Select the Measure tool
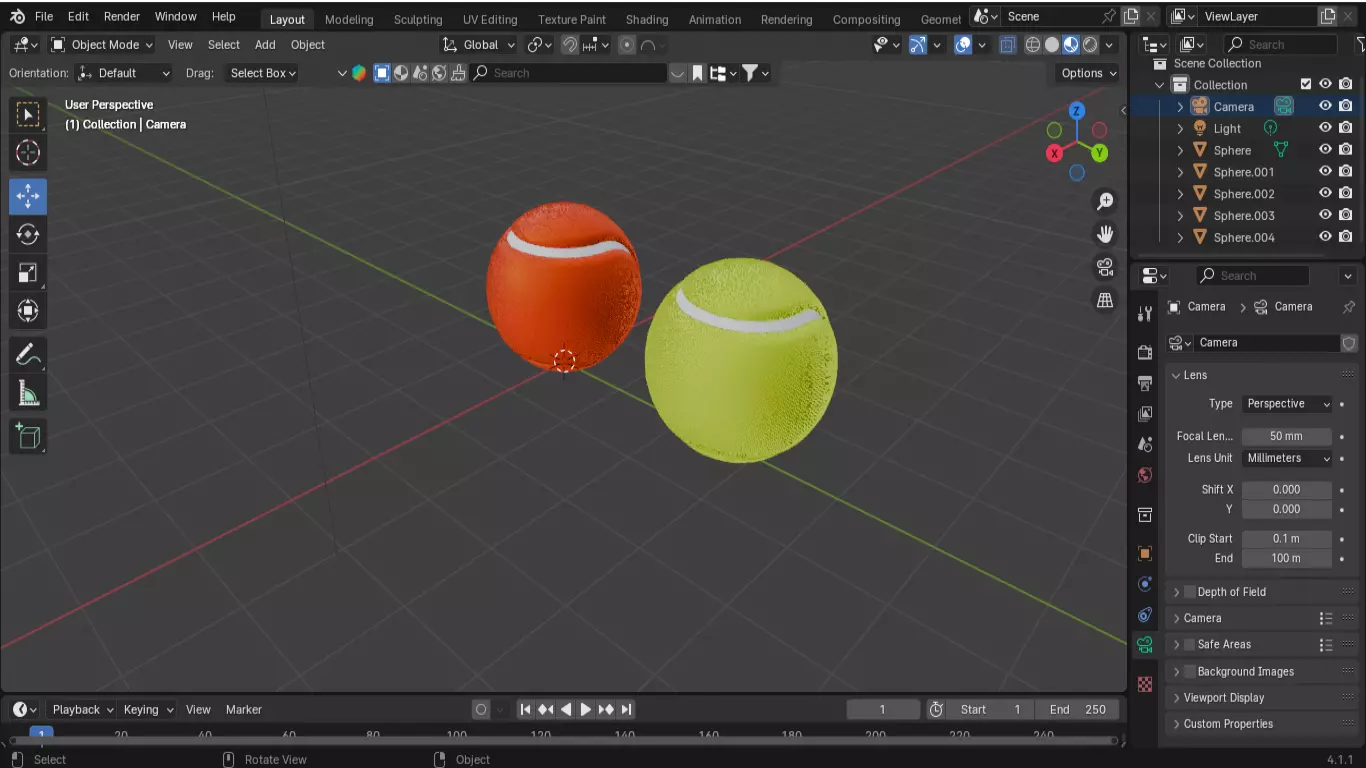1366x768 pixels. 28,394
